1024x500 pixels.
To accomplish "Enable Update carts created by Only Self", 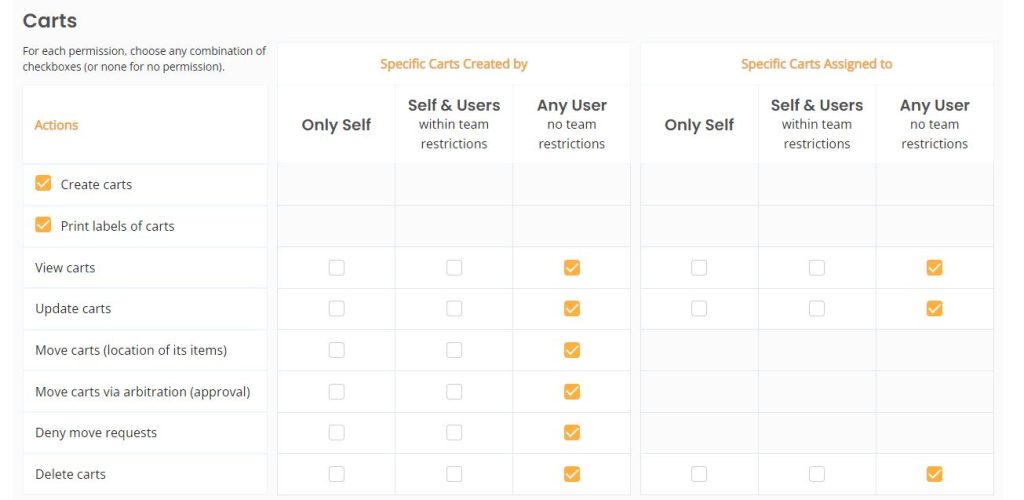I will click(336, 309).
